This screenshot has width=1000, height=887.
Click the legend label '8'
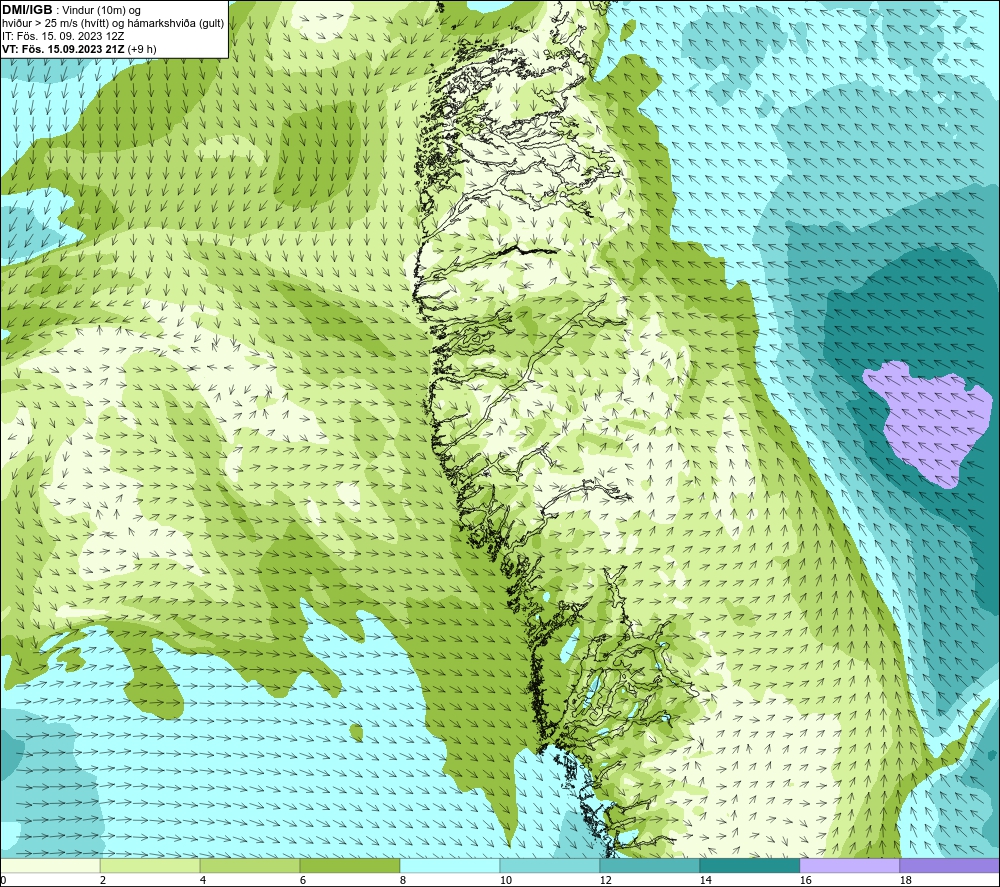[403, 880]
